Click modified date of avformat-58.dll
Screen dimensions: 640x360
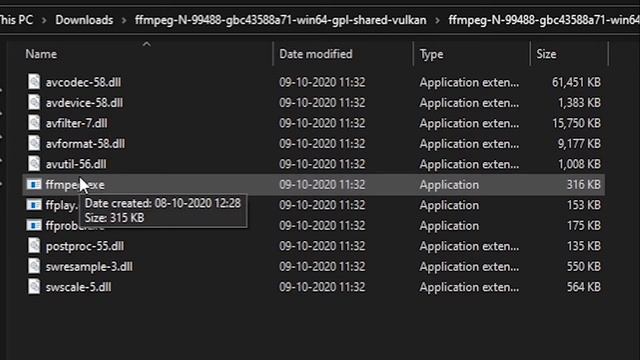322,144
